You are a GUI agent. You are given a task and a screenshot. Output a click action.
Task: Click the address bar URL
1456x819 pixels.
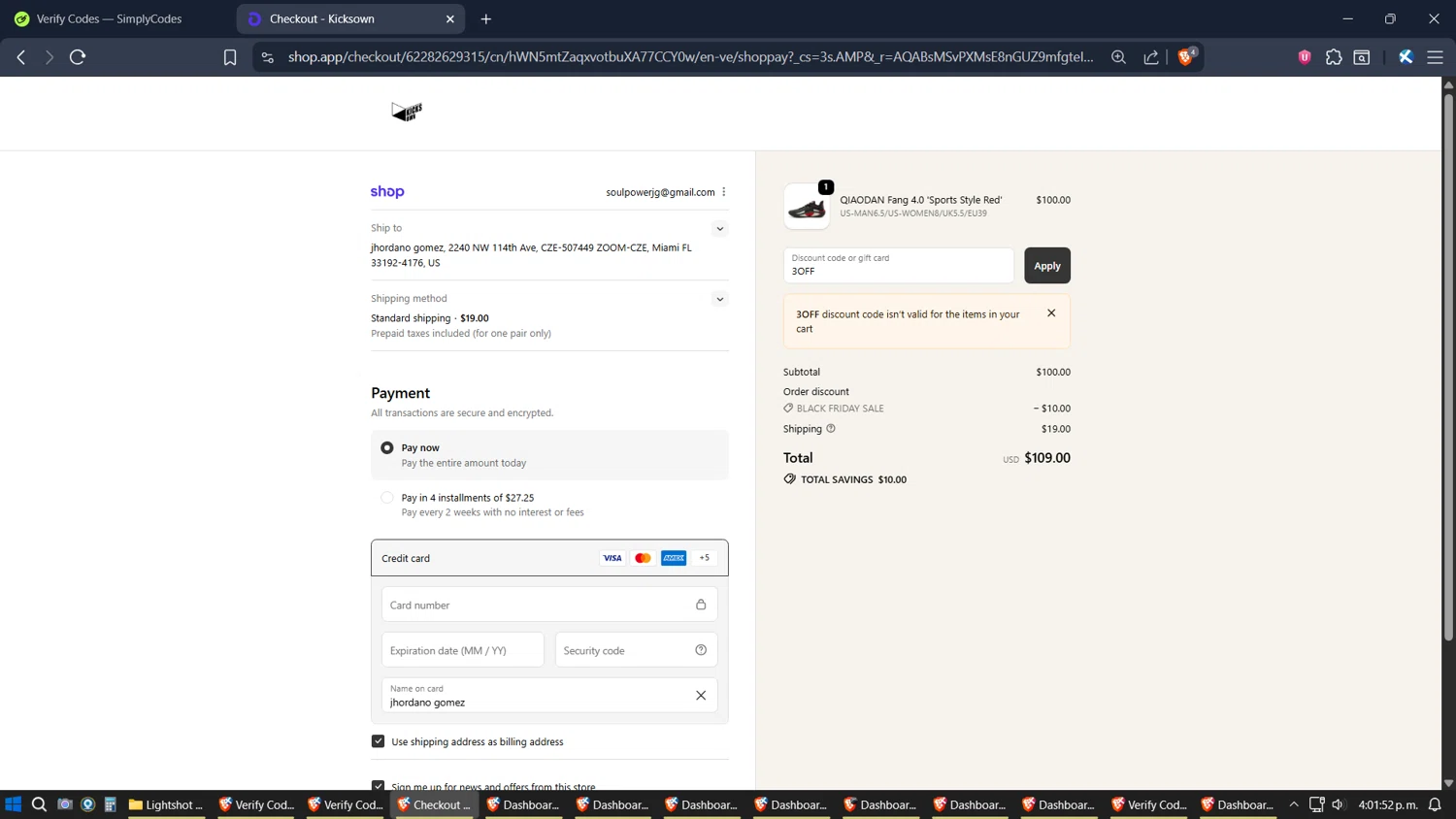pos(690,57)
